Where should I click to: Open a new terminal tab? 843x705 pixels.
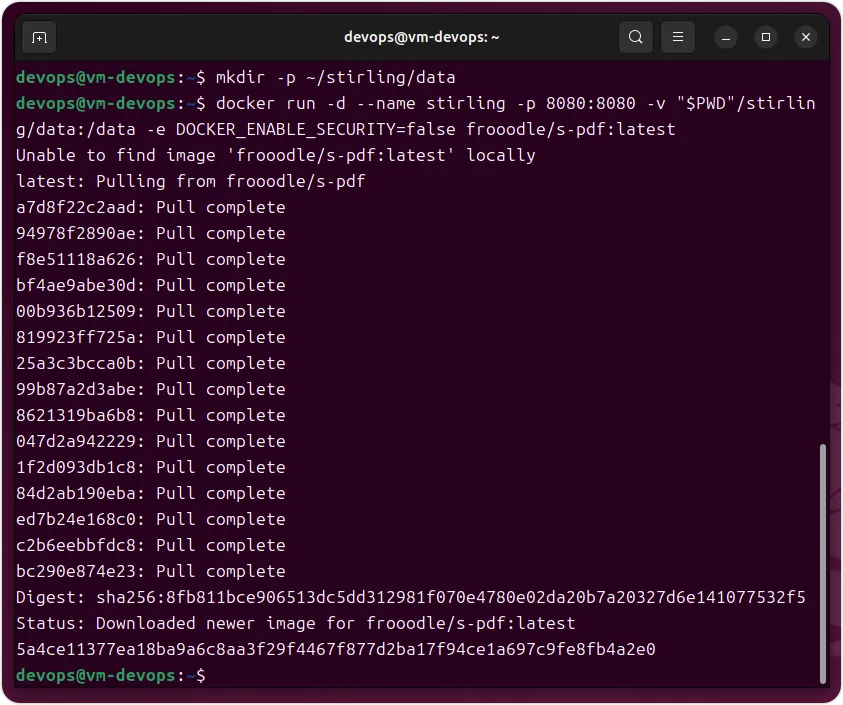[x=39, y=38]
